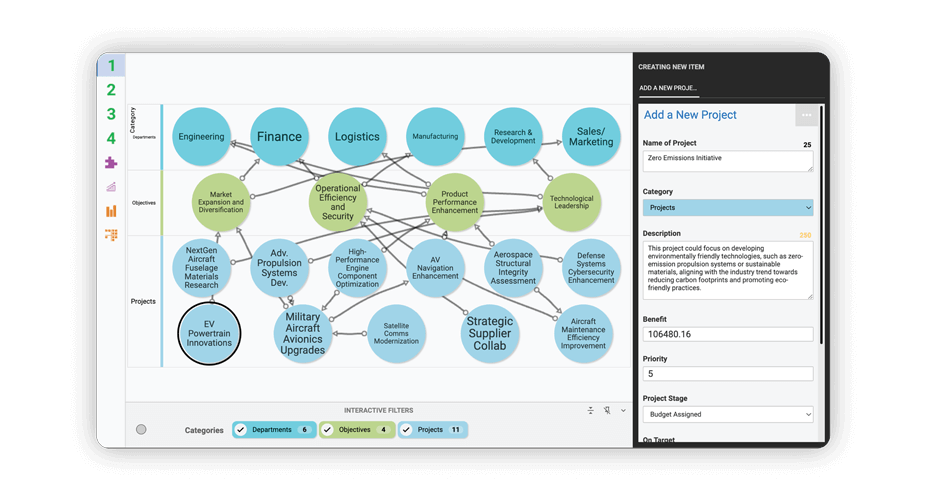The height and width of the screenshot is (500, 926).
Task: Uncheck the Objectives category filter
Action: click(x=327, y=430)
